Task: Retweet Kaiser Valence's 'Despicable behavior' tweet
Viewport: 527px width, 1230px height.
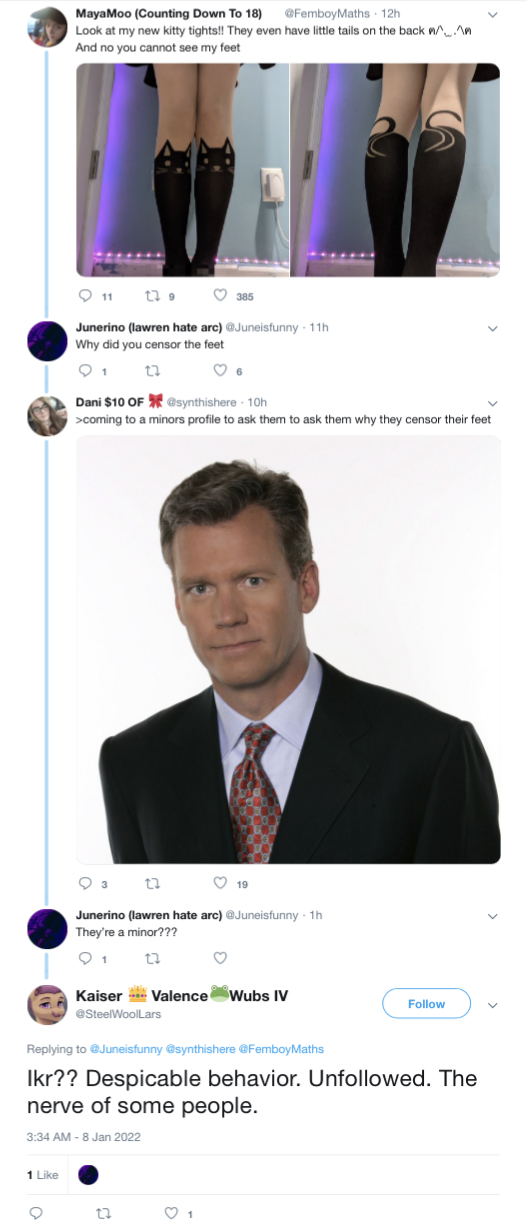Action: 102,1213
